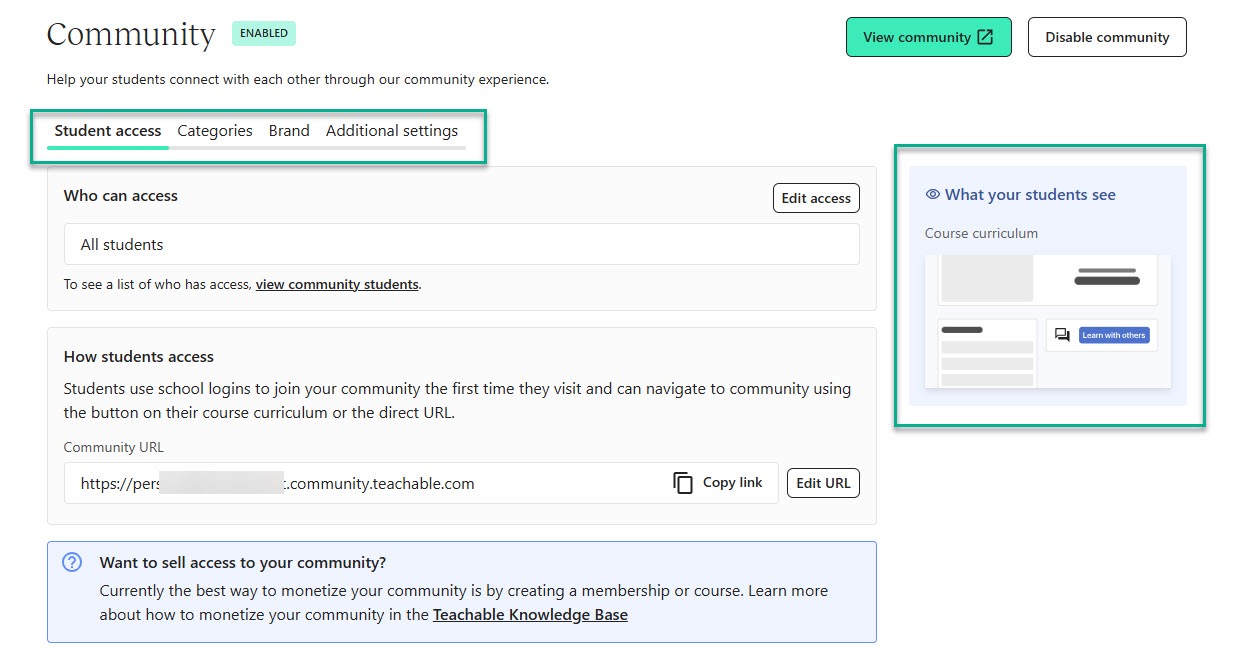Click the Disable community button

[1107, 37]
